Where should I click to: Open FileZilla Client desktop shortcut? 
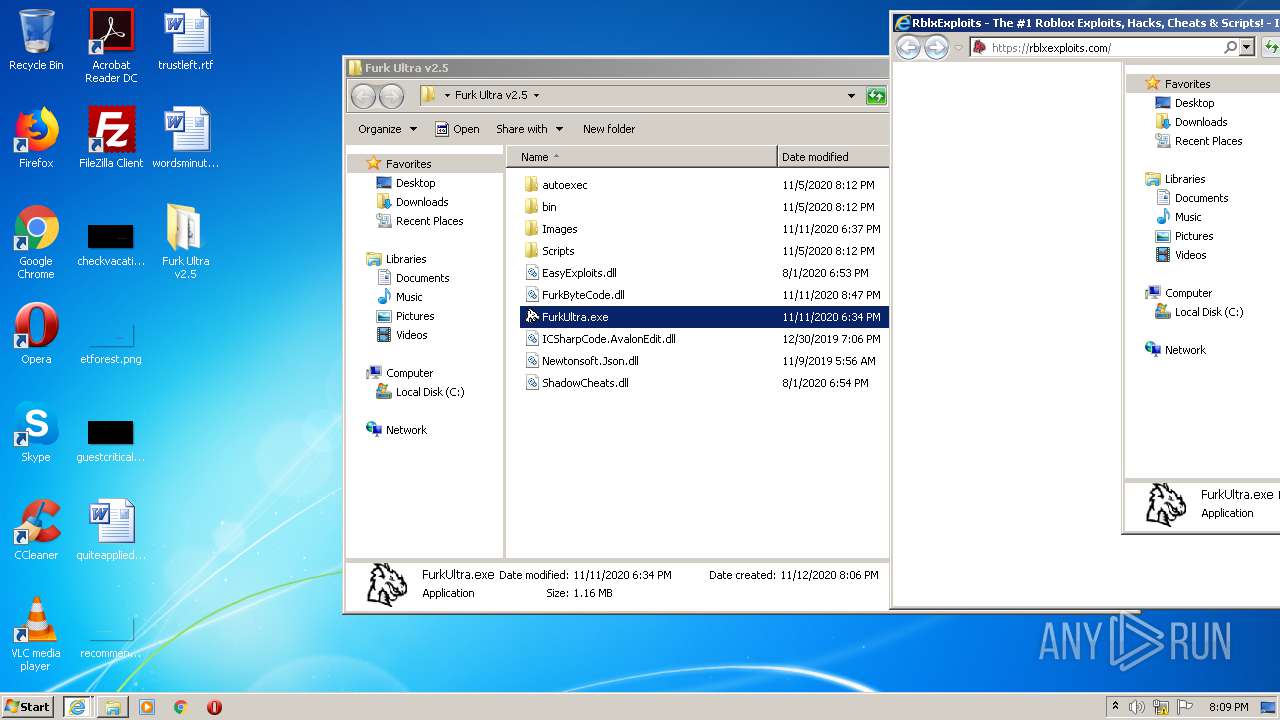pyautogui.click(x=111, y=138)
